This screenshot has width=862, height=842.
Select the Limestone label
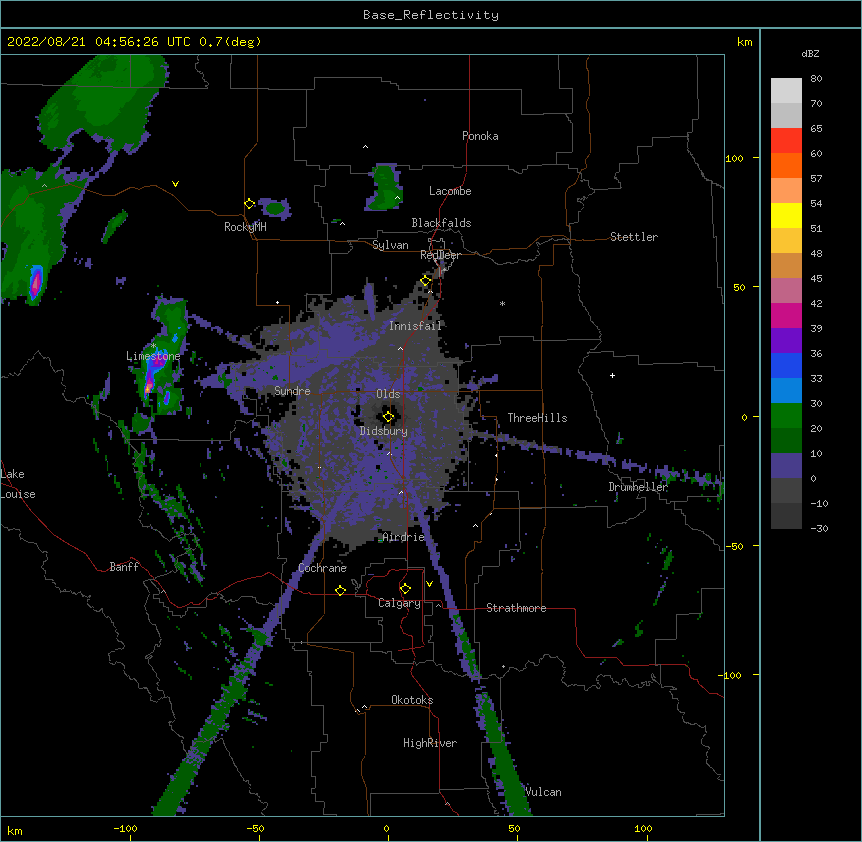(x=153, y=356)
